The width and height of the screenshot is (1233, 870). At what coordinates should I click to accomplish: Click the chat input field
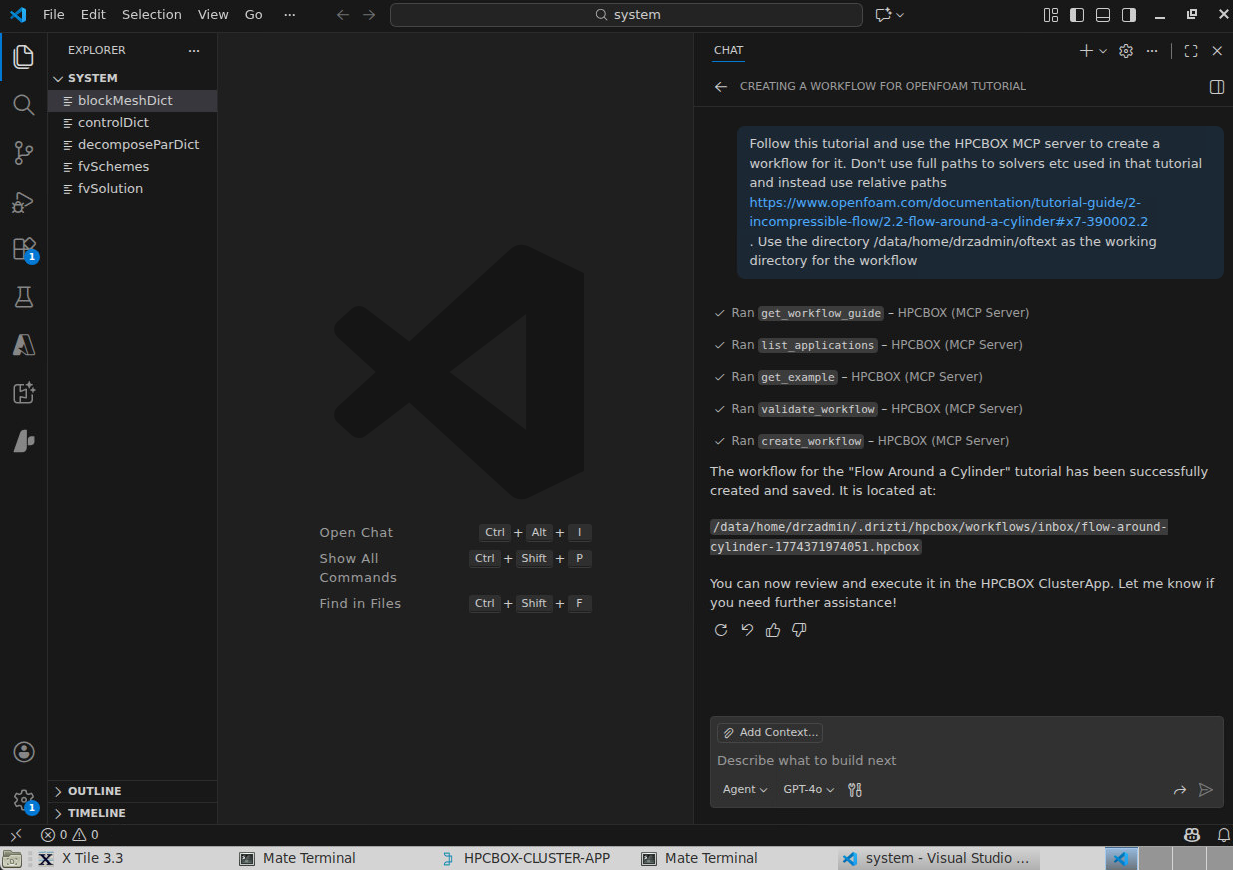[x=966, y=761]
